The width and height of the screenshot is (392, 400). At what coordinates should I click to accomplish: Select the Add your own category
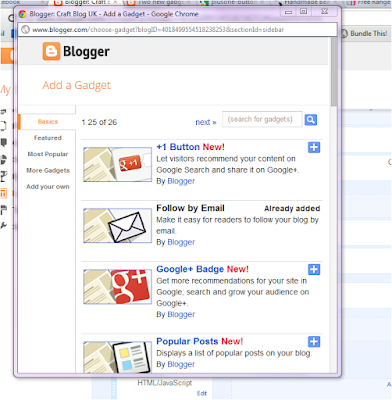click(x=48, y=187)
